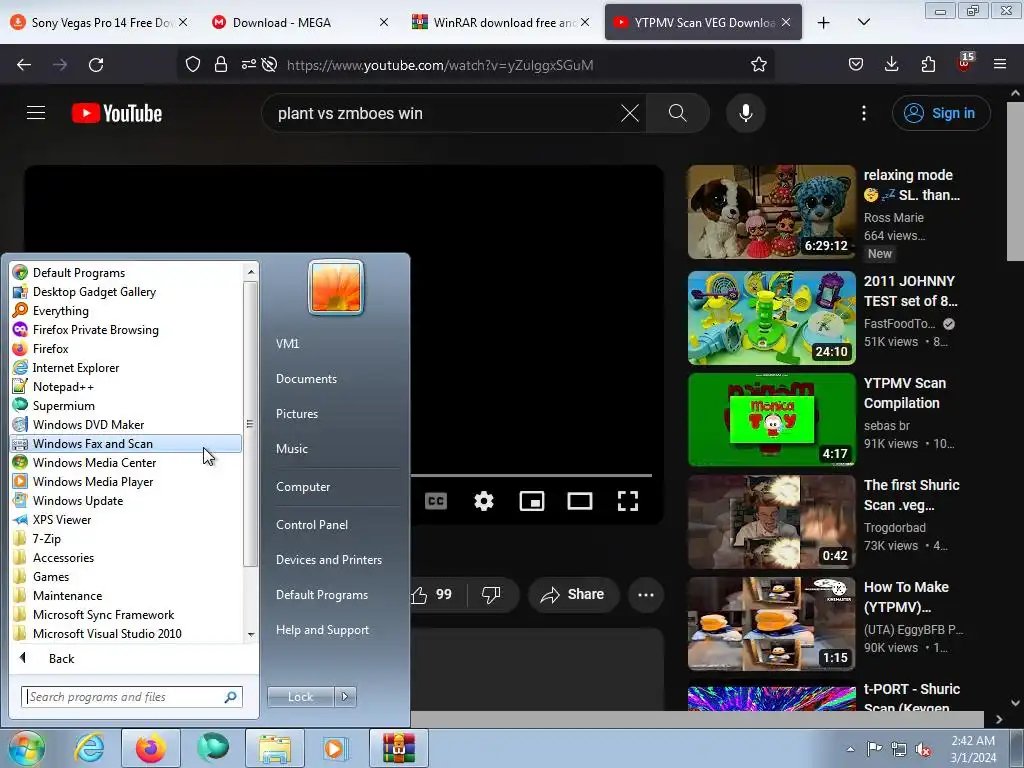Open Windows Media Player taskbar icon
Screen dimensions: 1024x768
336,748
